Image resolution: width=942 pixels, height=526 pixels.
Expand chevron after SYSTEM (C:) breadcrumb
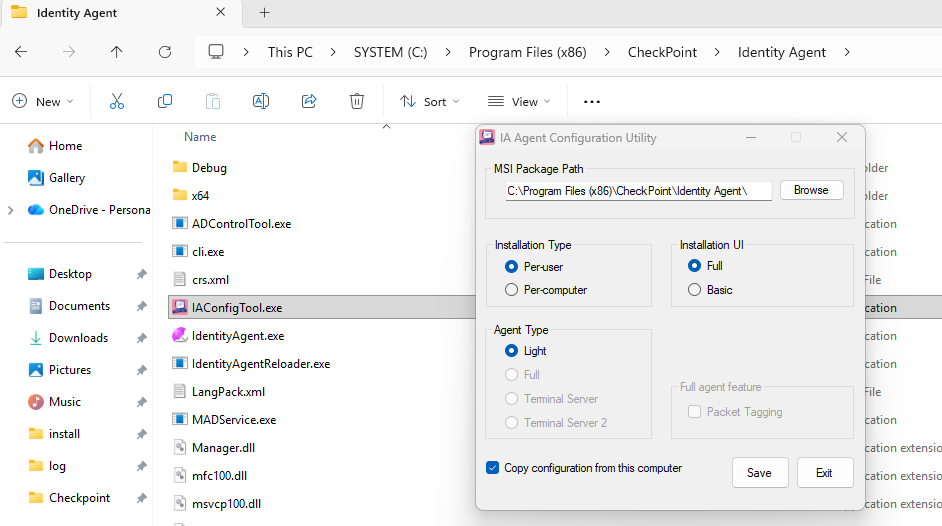coord(448,52)
